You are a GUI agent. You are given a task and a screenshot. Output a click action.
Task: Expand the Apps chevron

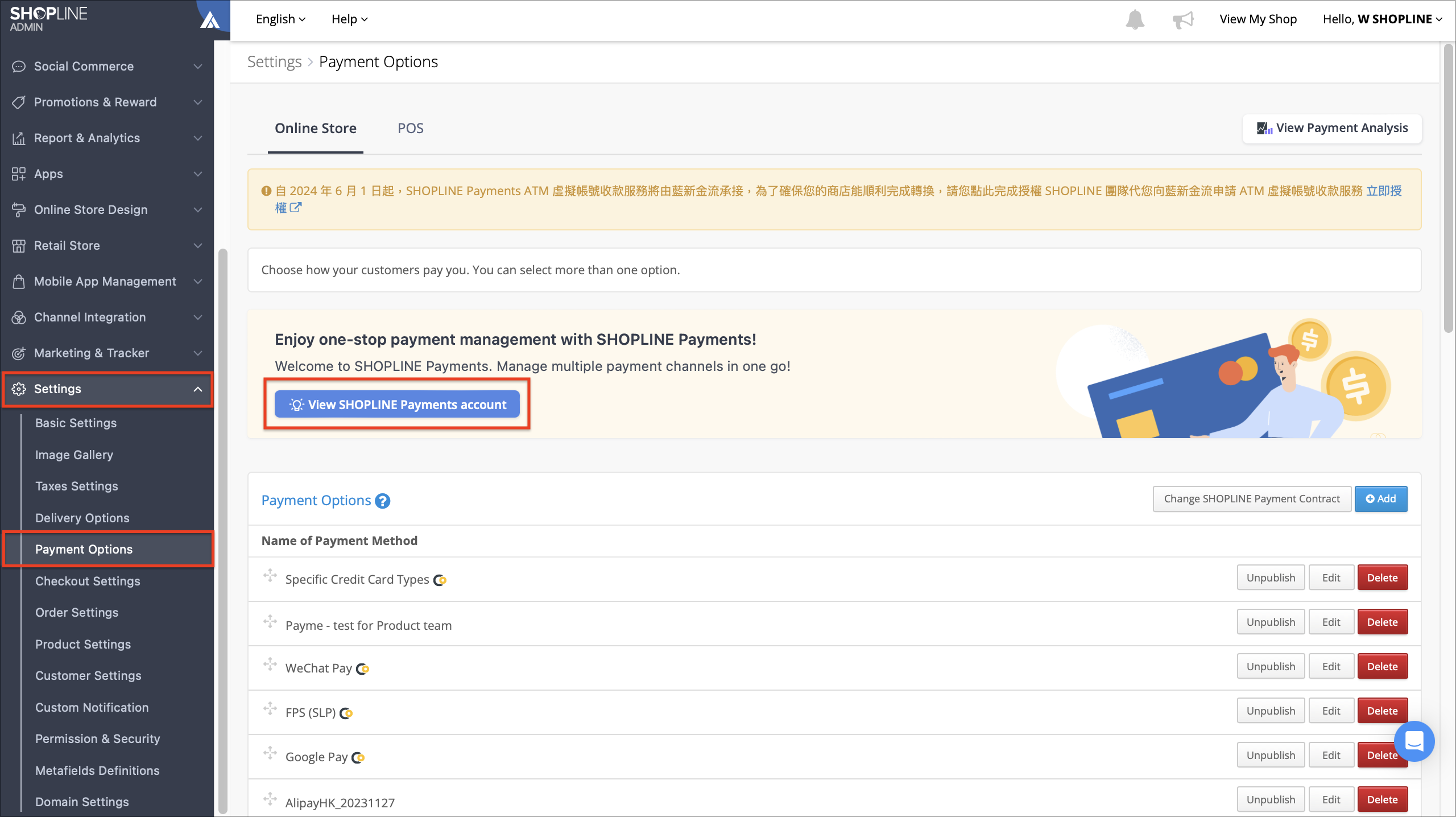197,174
